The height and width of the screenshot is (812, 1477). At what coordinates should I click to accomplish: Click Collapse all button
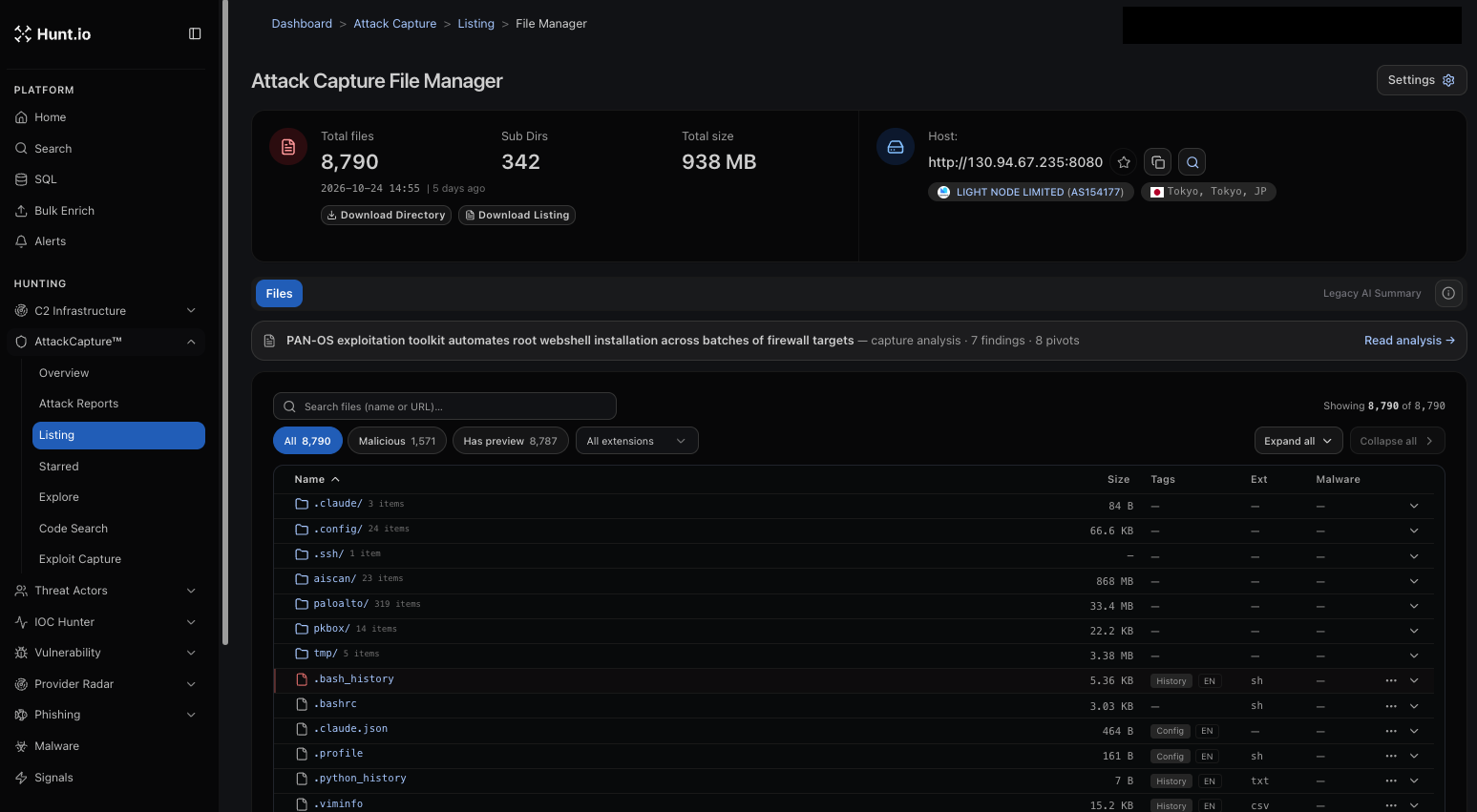pos(1397,441)
